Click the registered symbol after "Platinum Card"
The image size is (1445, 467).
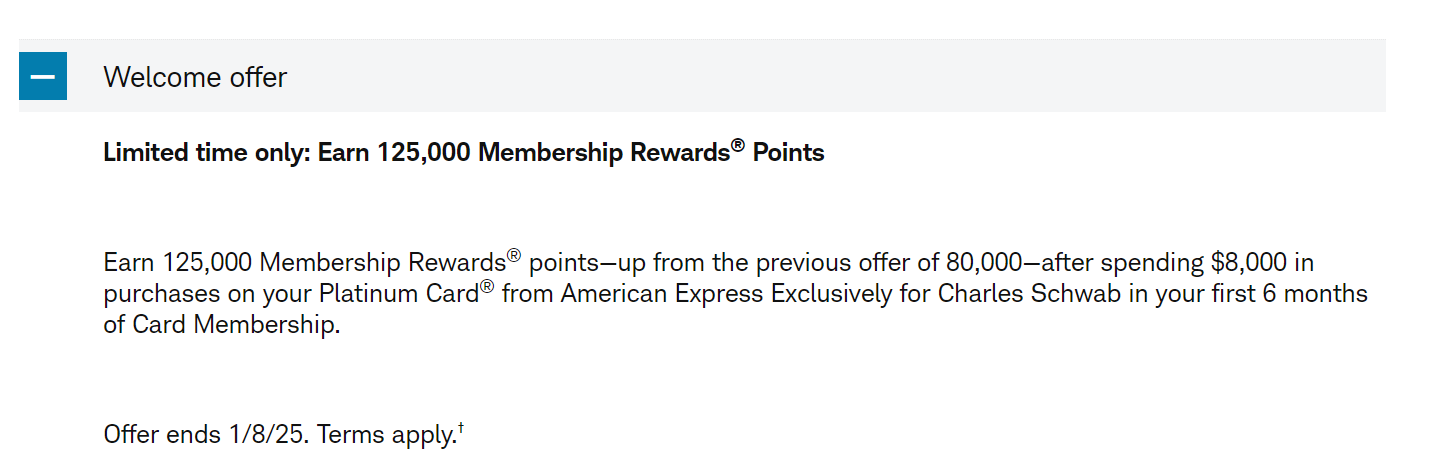(487, 288)
